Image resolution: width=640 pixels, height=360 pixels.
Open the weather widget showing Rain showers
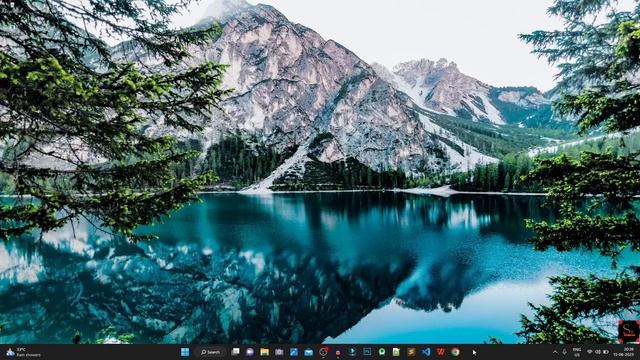[23, 352]
